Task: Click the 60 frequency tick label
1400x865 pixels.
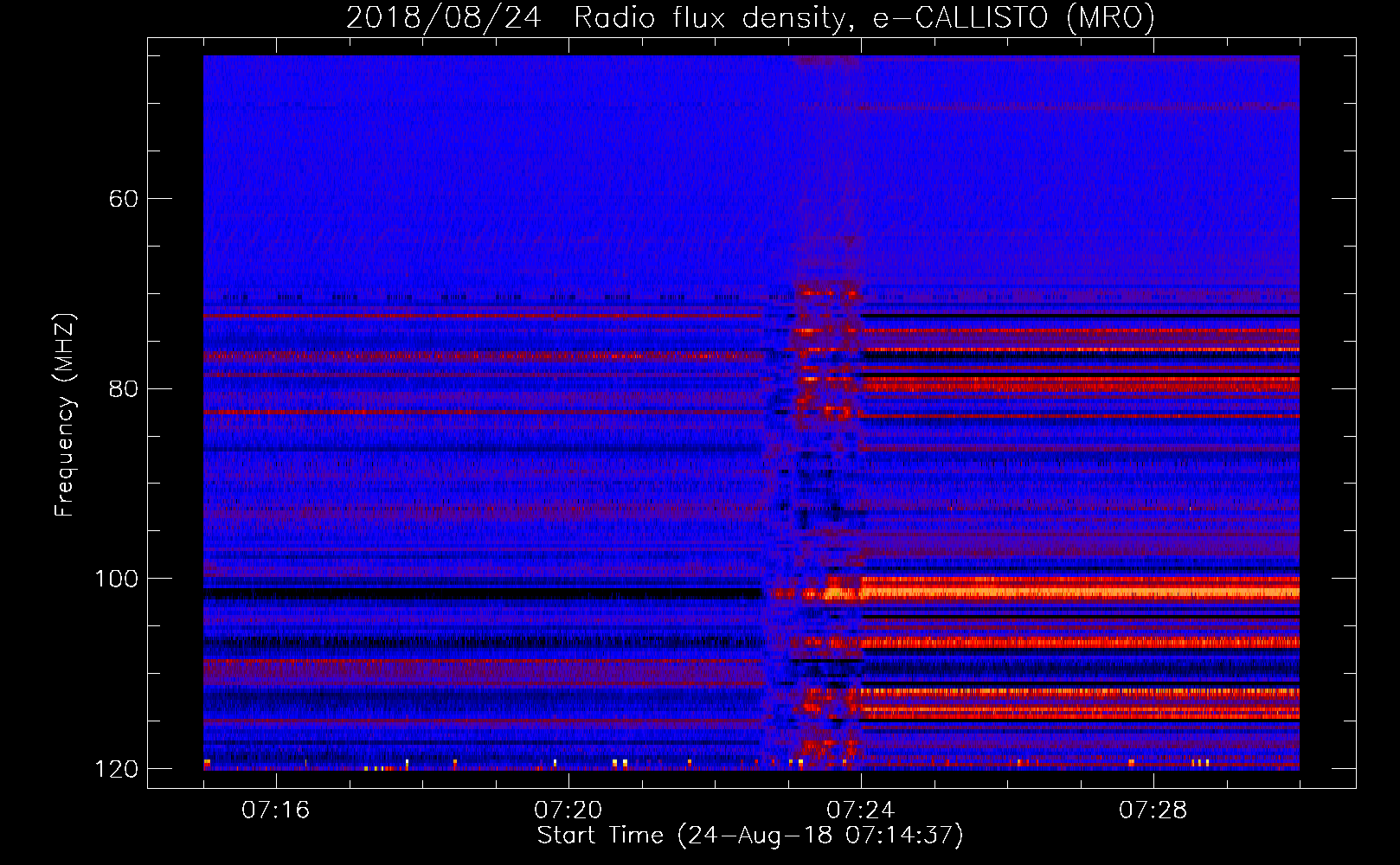Action: [123, 199]
